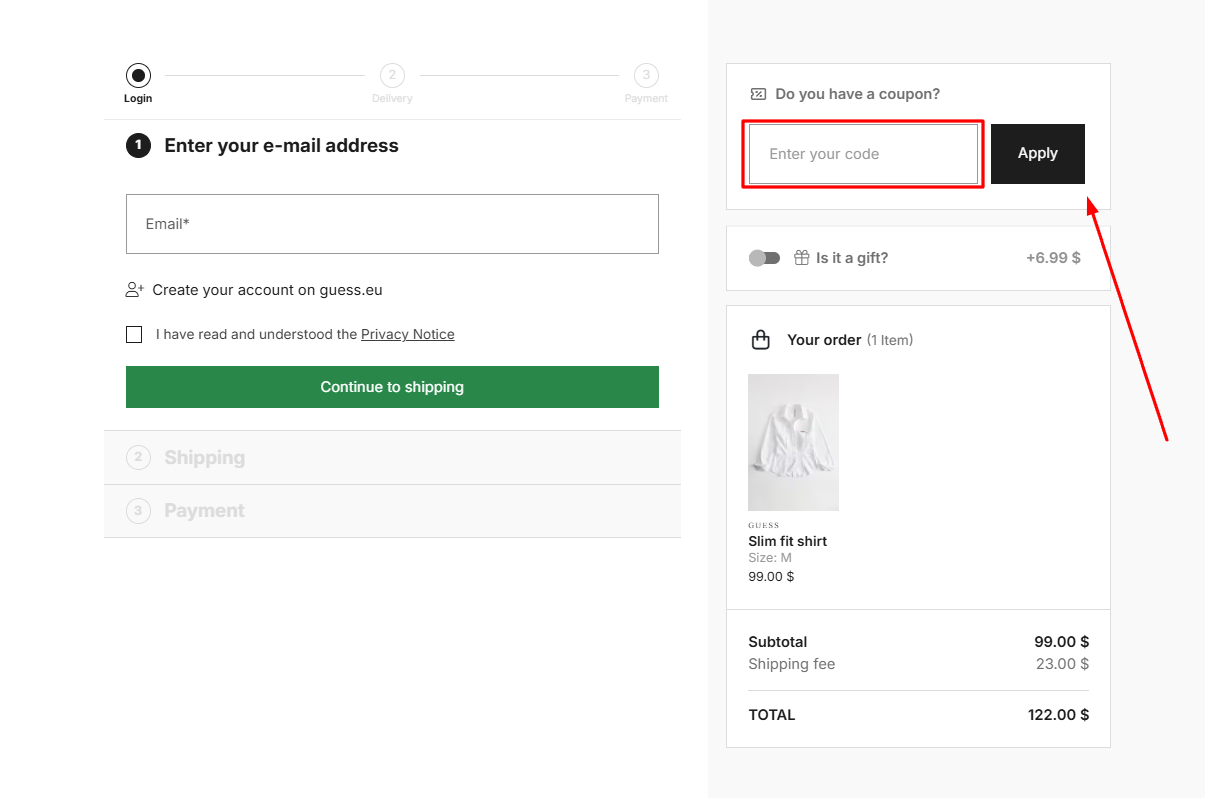Click the GUESS brand label above the shirt name
This screenshot has height=798, width=1205.
coord(764,525)
